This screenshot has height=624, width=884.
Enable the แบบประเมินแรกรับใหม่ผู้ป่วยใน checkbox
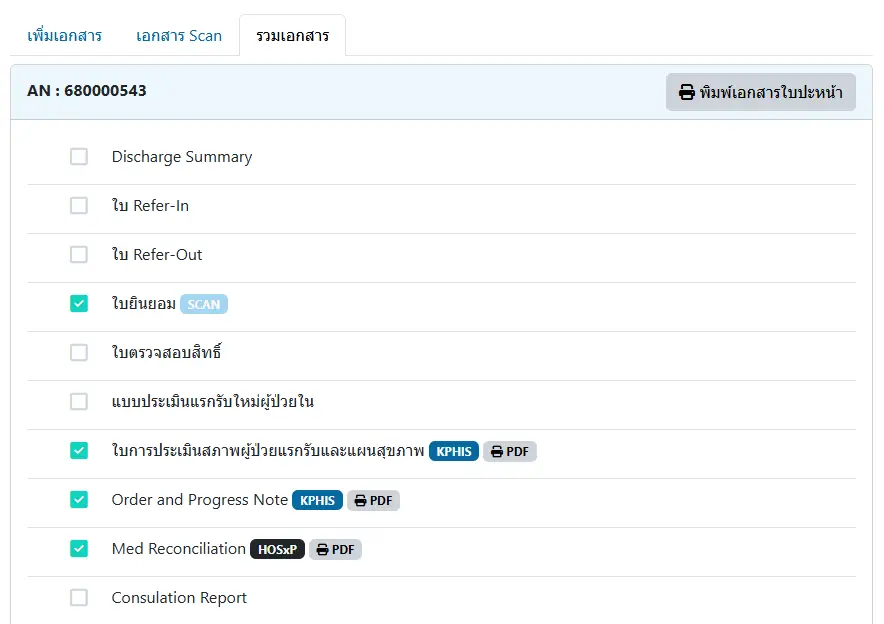tap(78, 401)
